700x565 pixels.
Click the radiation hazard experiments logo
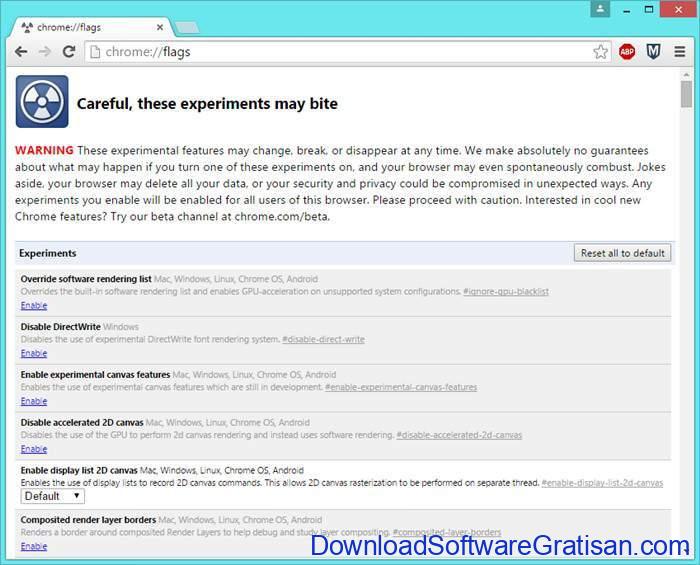click(x=42, y=102)
